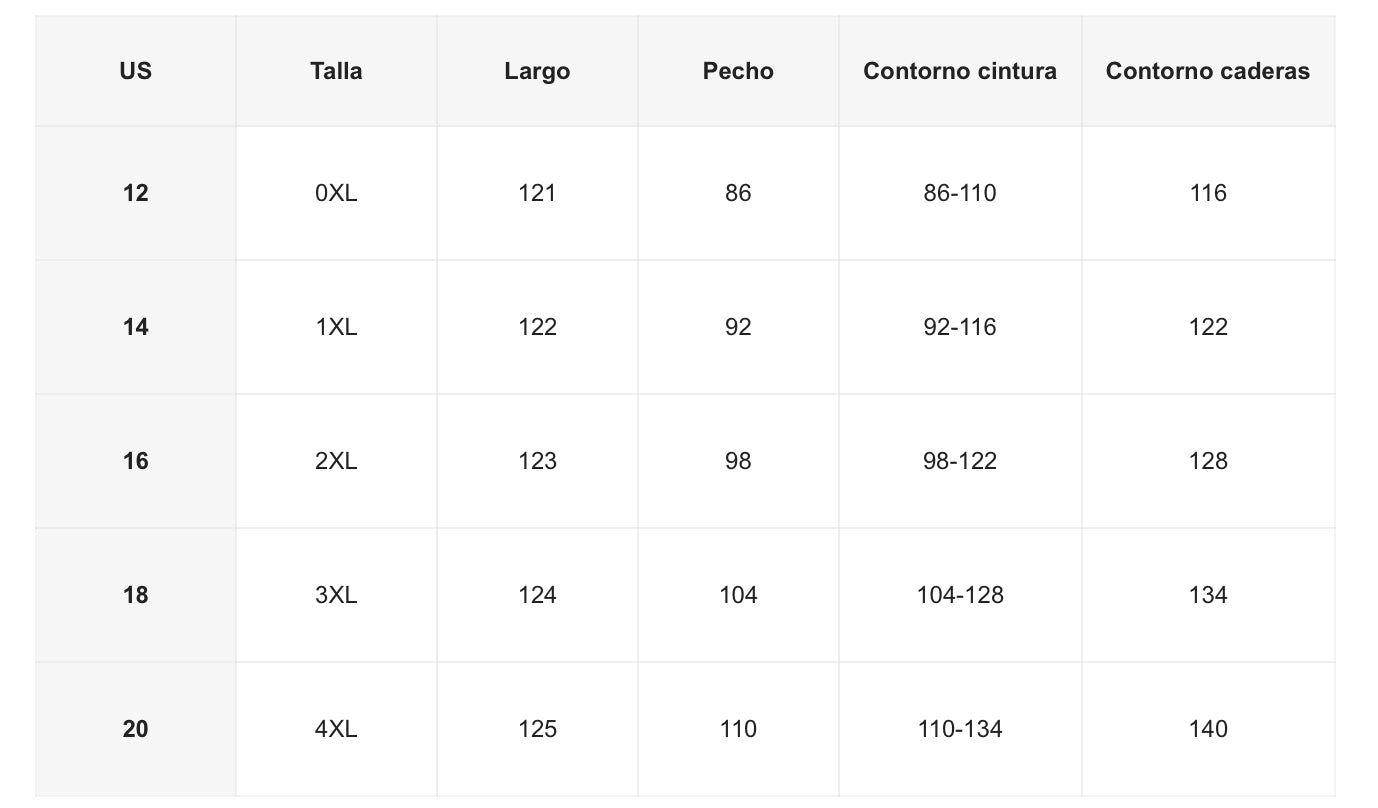Click length value 123 cell

(x=537, y=461)
